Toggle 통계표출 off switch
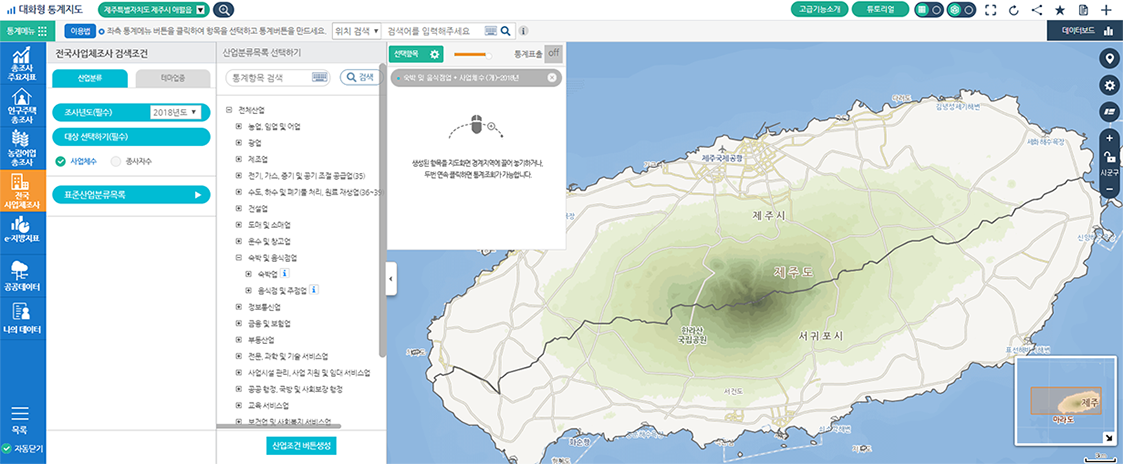Viewport: 1123px width, 464px height. (552, 53)
